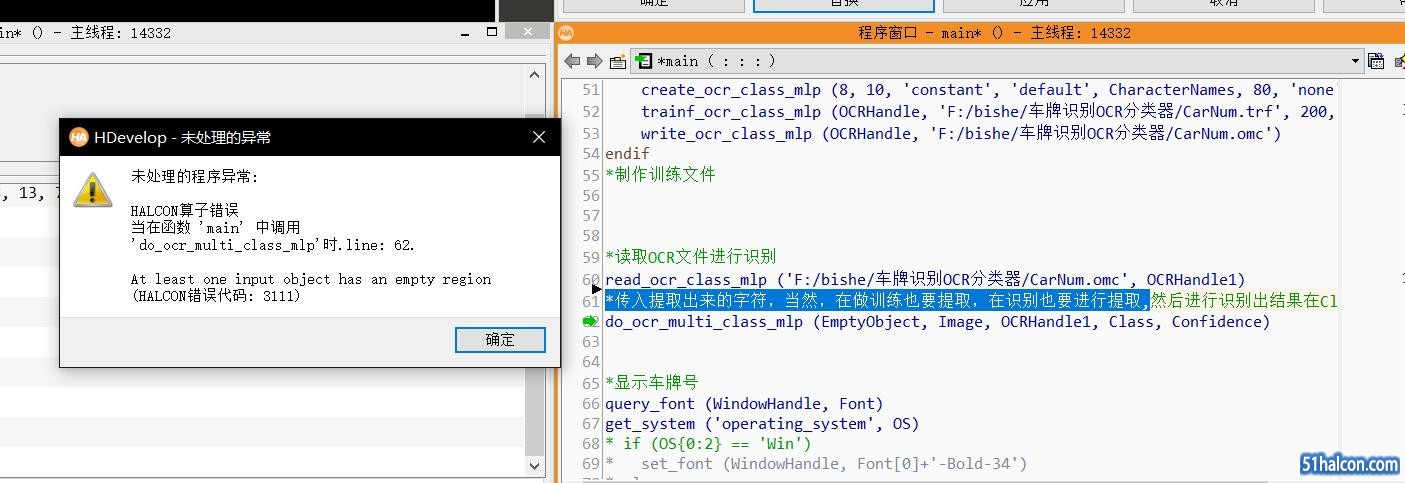Viewport: 1405px width, 483px height.
Task: Select line 51 create_ocr_class_mlp code
Action: tap(988, 90)
